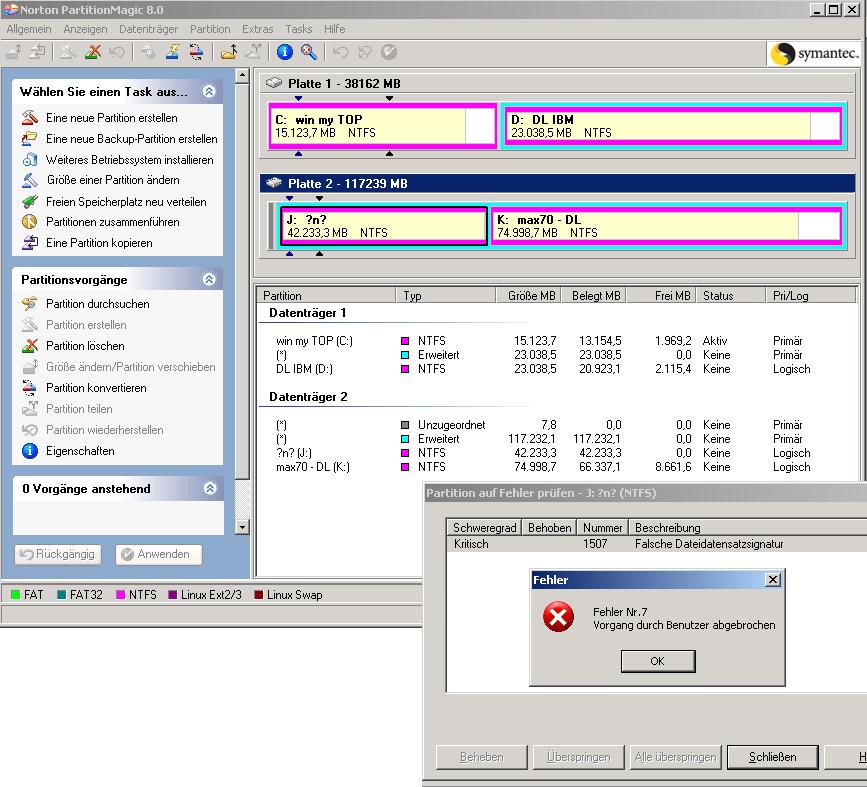The image size is (867, 787).
Task: Click icon beside 'Größe einer Partition ändern'
Action: pos(30,180)
